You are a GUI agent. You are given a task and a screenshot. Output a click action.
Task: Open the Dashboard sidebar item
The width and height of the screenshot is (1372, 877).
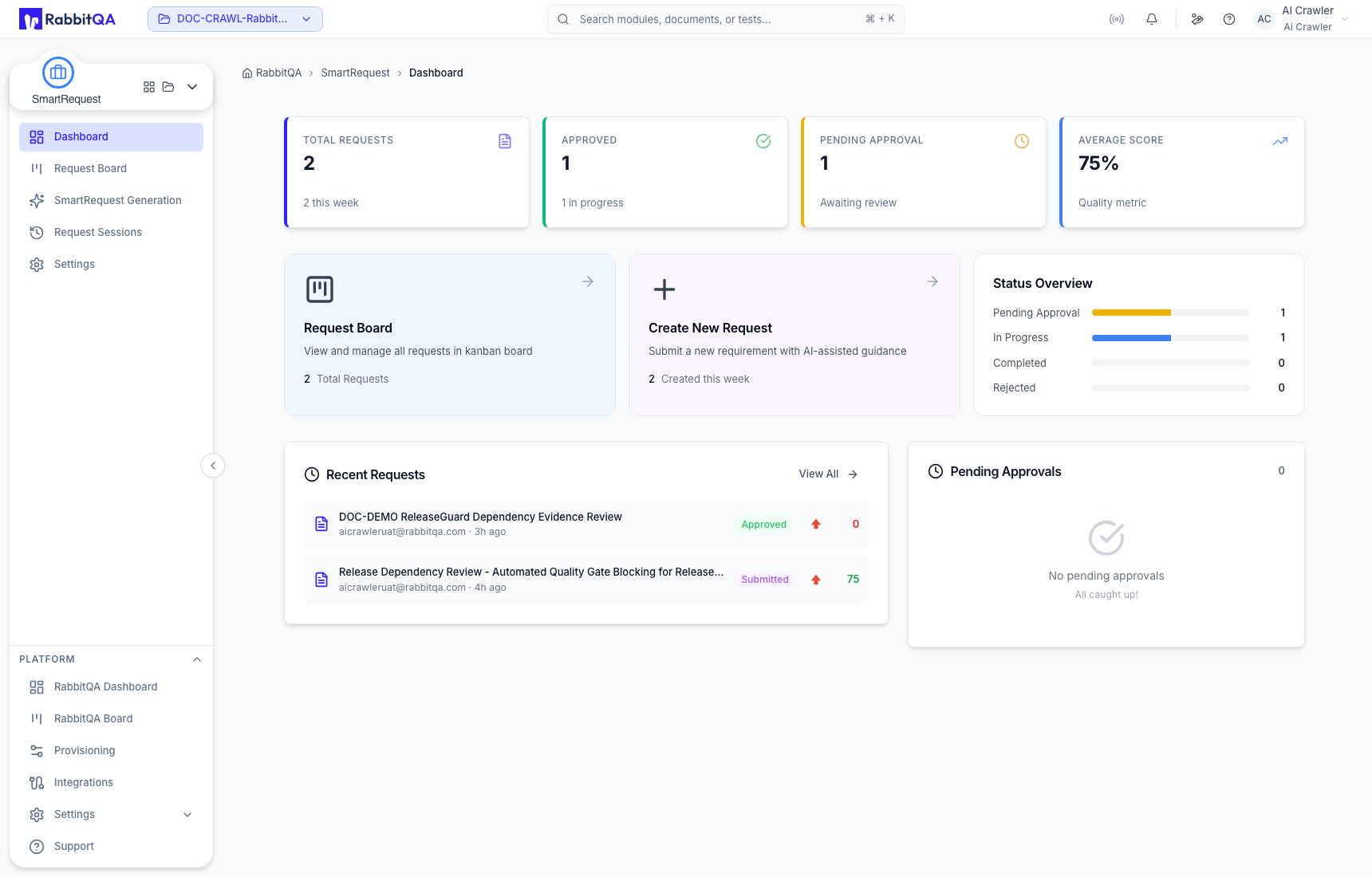111,137
